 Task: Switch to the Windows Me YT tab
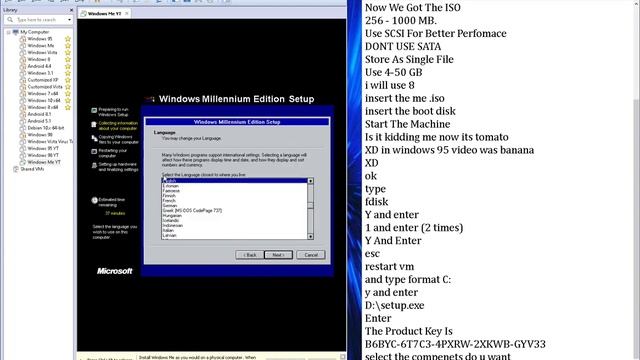(x=104, y=13)
